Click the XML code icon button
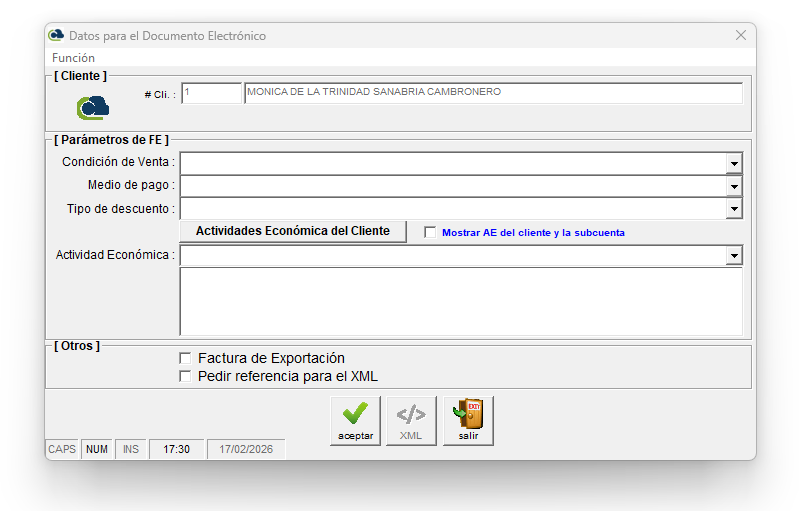Image resolution: width=799 pixels, height=511 pixels. coord(411,420)
